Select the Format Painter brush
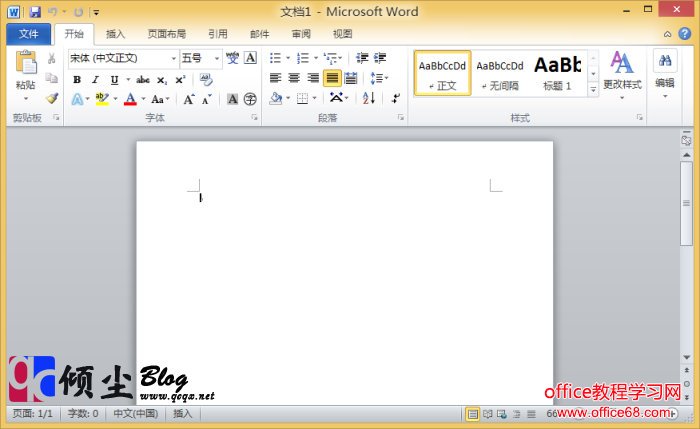Viewport: 700px width, 429px height. coord(52,98)
